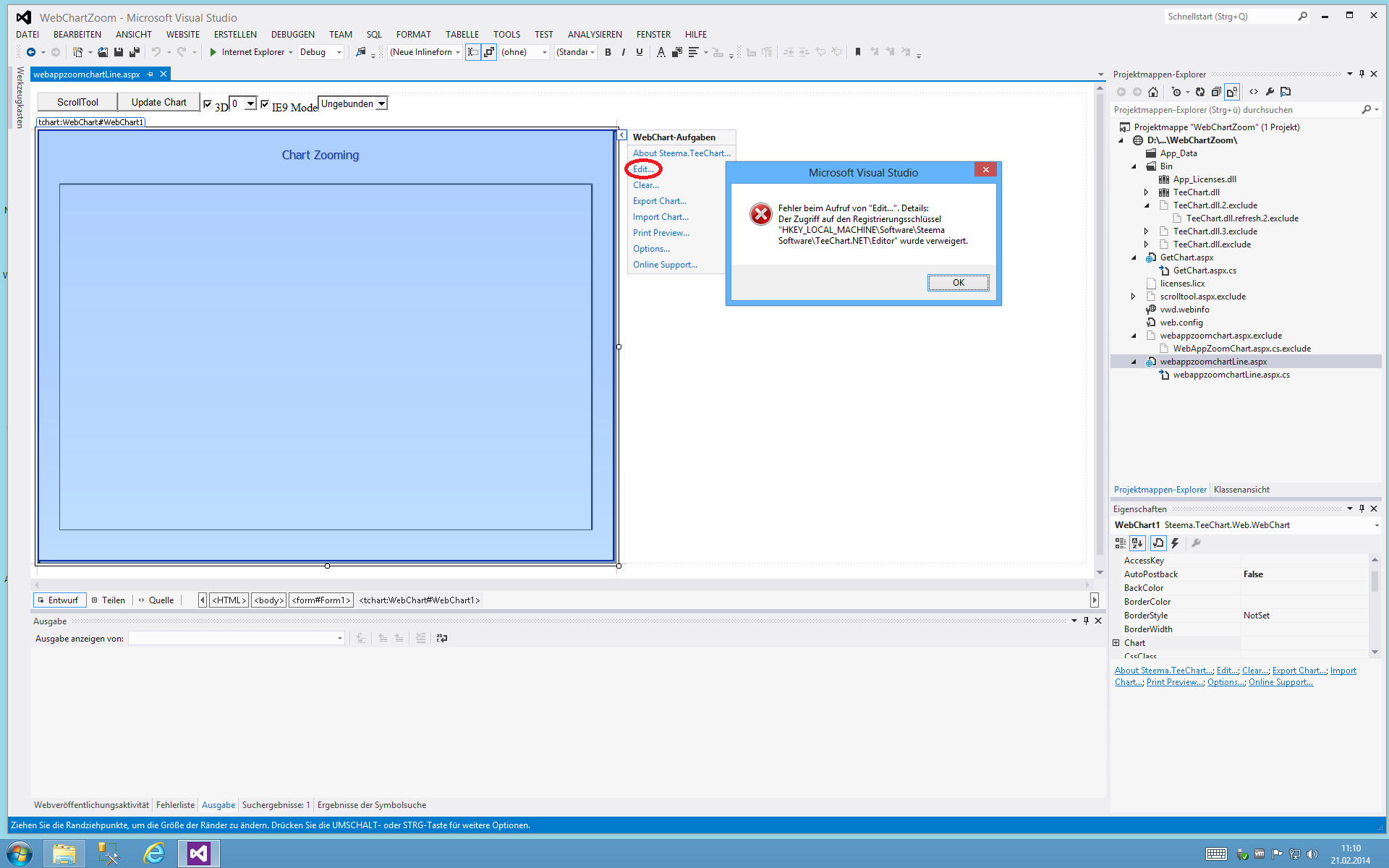
Task: Click OK in the error dialog
Action: click(958, 283)
